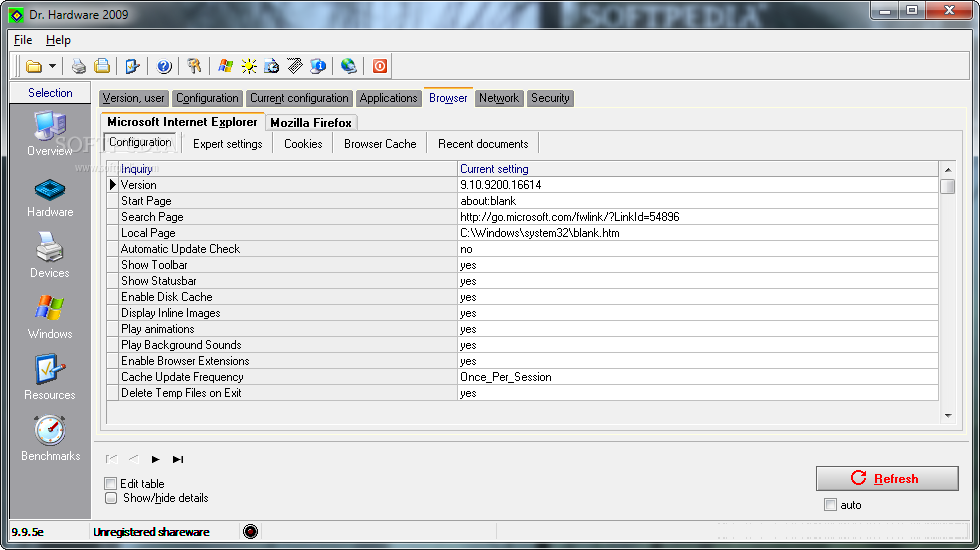Viewport: 980px width, 550px height.
Task: Open the Cookies sub-tab
Action: pos(303,144)
